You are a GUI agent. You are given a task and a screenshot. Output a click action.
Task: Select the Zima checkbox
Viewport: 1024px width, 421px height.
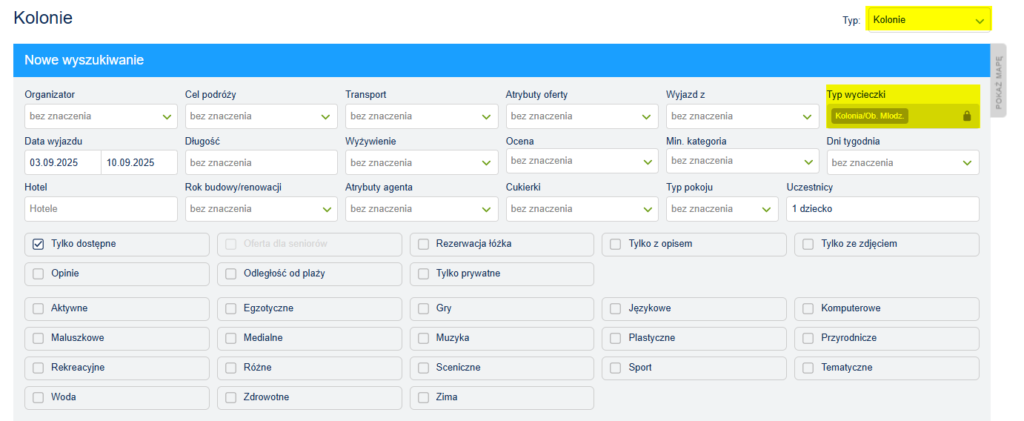(x=424, y=397)
